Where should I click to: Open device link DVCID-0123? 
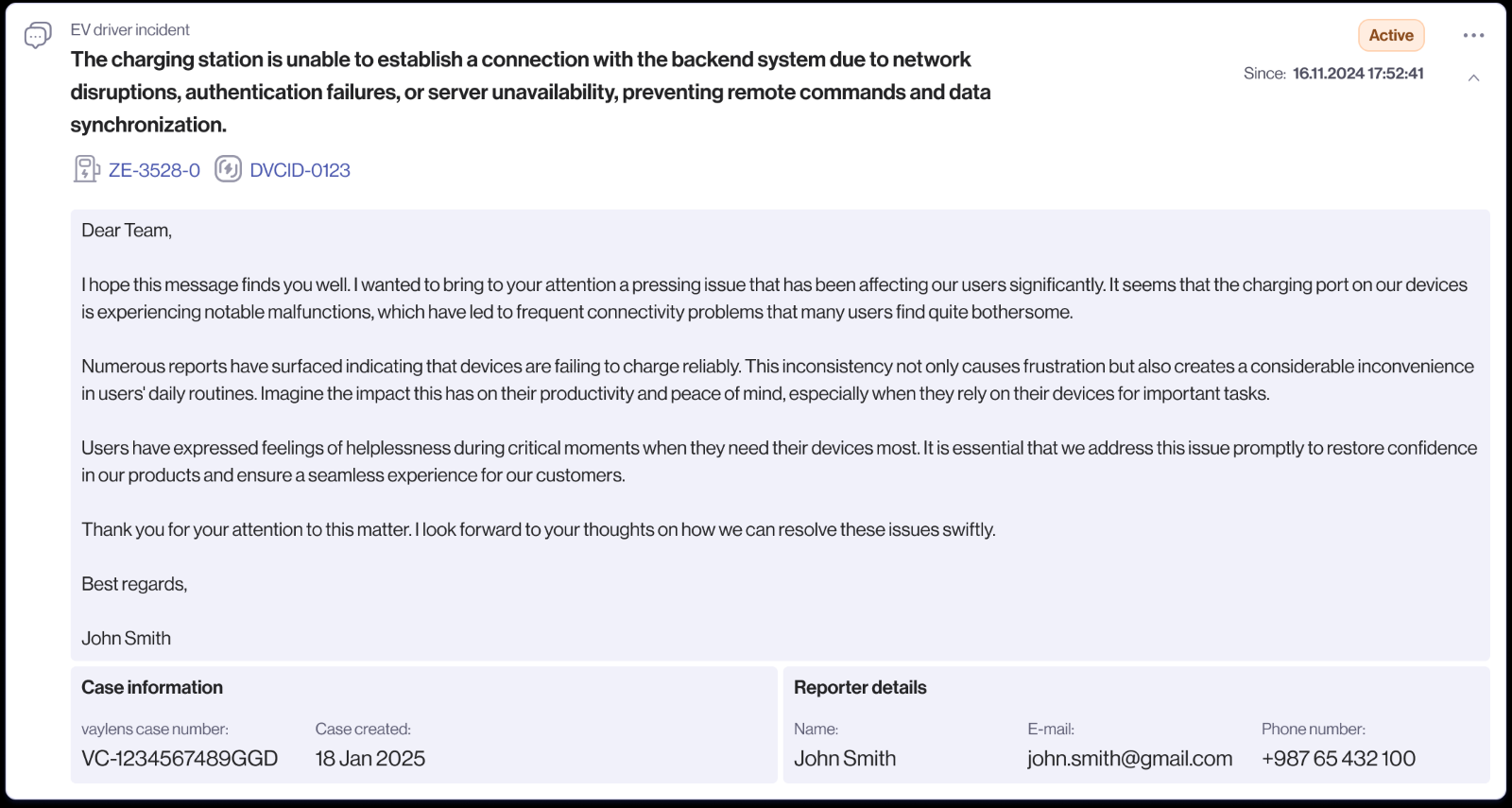300,170
